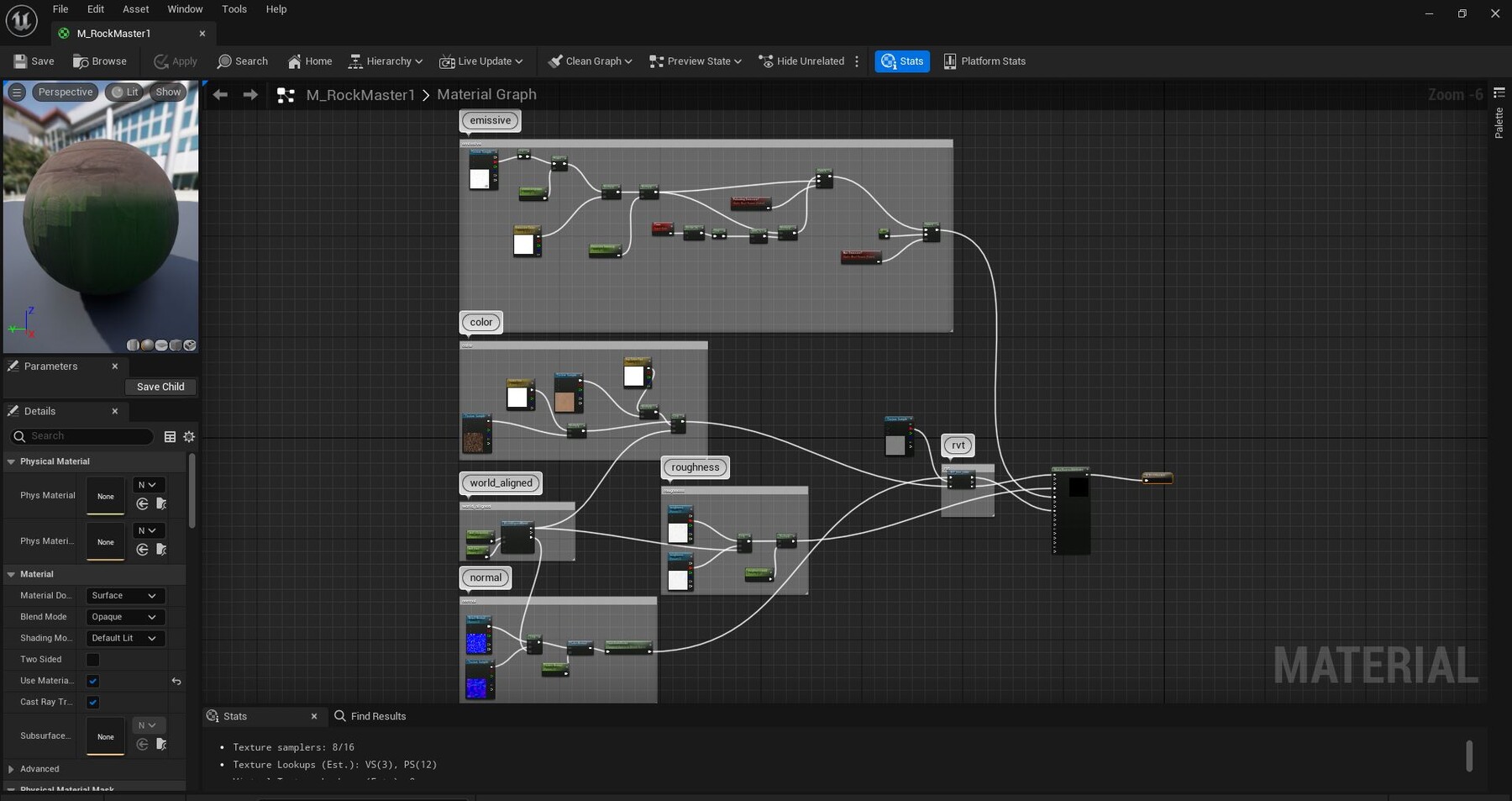This screenshot has height=801, width=1512.
Task: Click the Details search field
Action: tap(81, 437)
